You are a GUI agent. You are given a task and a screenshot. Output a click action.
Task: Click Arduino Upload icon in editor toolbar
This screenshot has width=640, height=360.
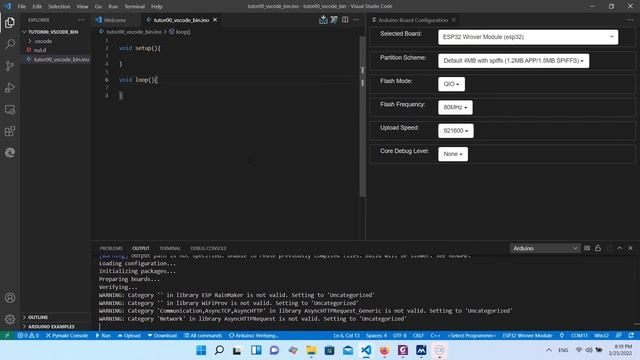323,20
